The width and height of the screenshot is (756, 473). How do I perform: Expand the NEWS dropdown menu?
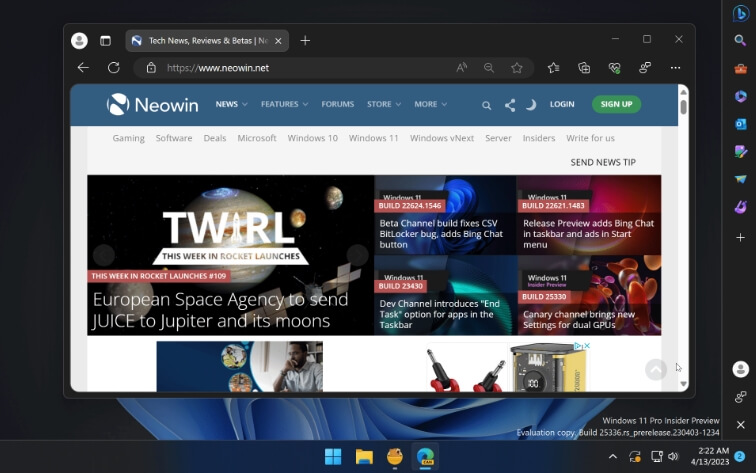pos(231,104)
